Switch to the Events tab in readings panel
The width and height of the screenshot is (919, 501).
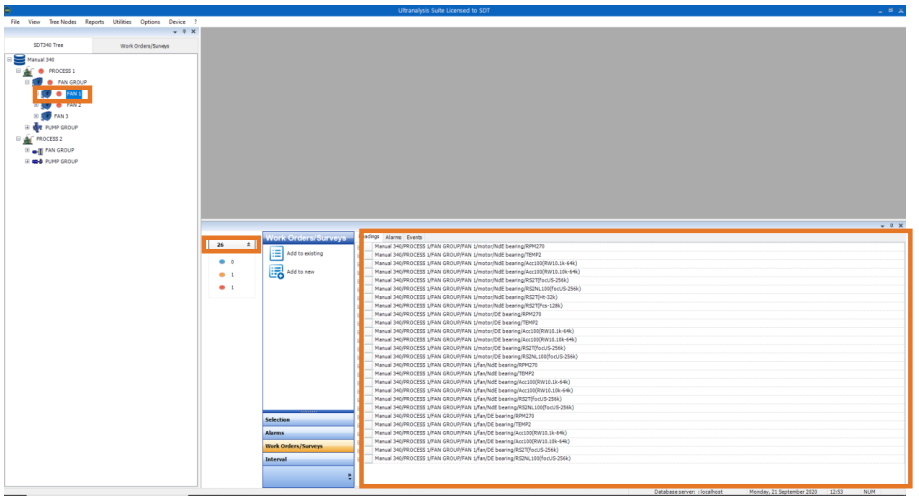tap(414, 237)
